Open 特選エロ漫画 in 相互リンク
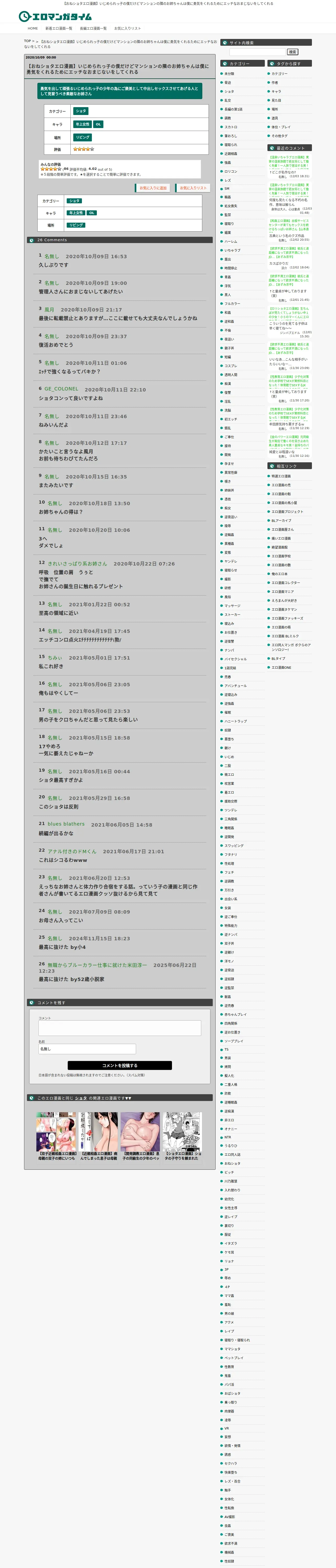 click(281, 476)
